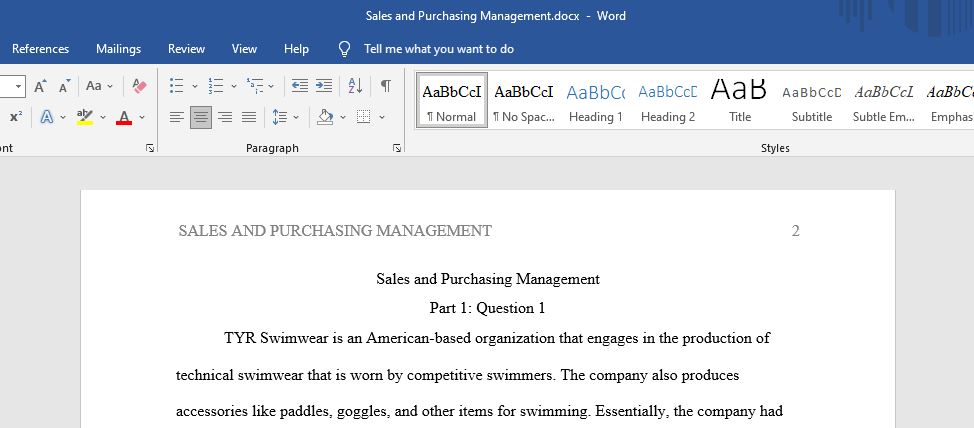Apply the Title style
974x428 pixels.
point(739,100)
